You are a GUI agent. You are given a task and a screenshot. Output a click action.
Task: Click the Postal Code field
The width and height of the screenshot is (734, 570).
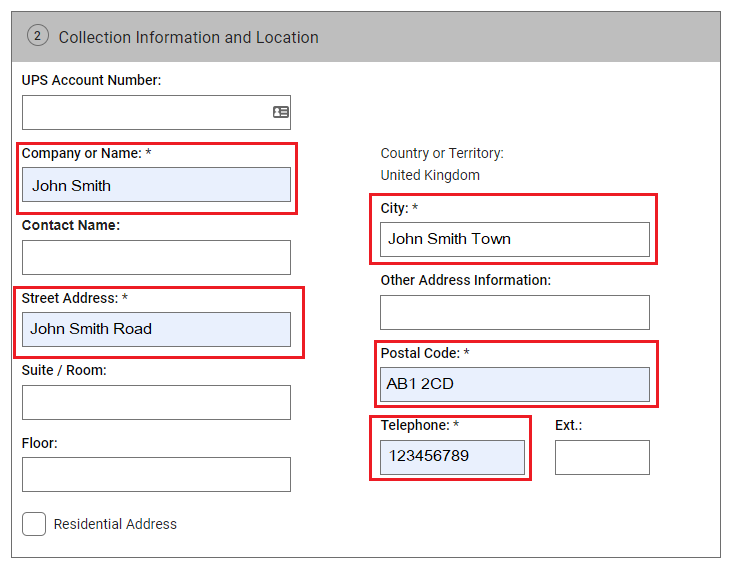tap(514, 384)
